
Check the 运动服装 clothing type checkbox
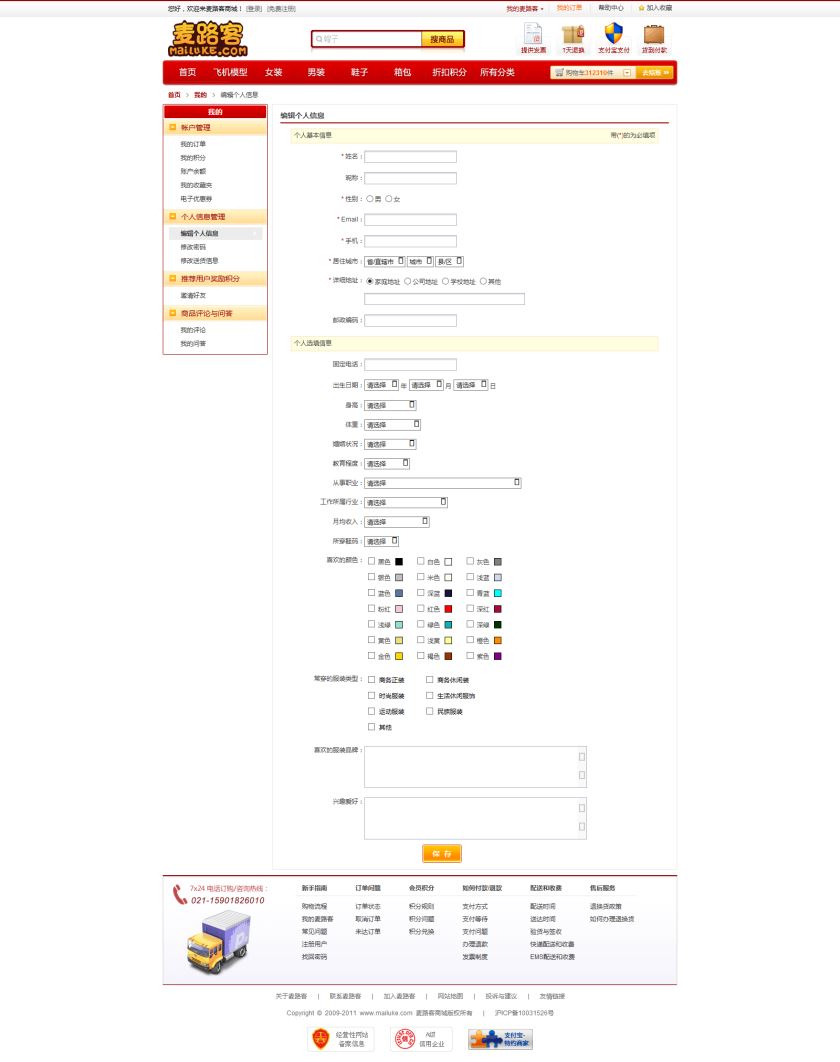tap(371, 711)
